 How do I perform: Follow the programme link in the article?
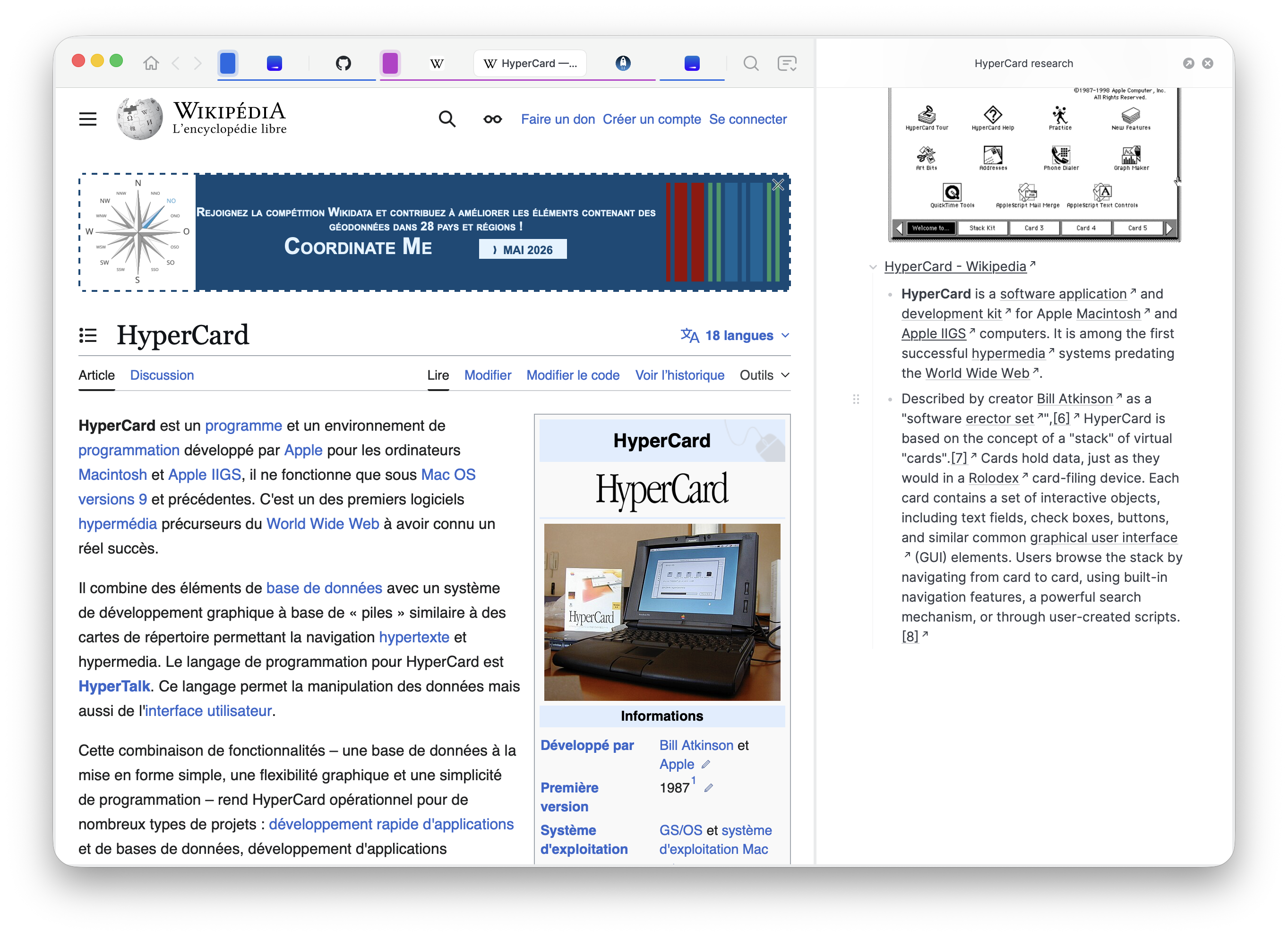click(244, 426)
